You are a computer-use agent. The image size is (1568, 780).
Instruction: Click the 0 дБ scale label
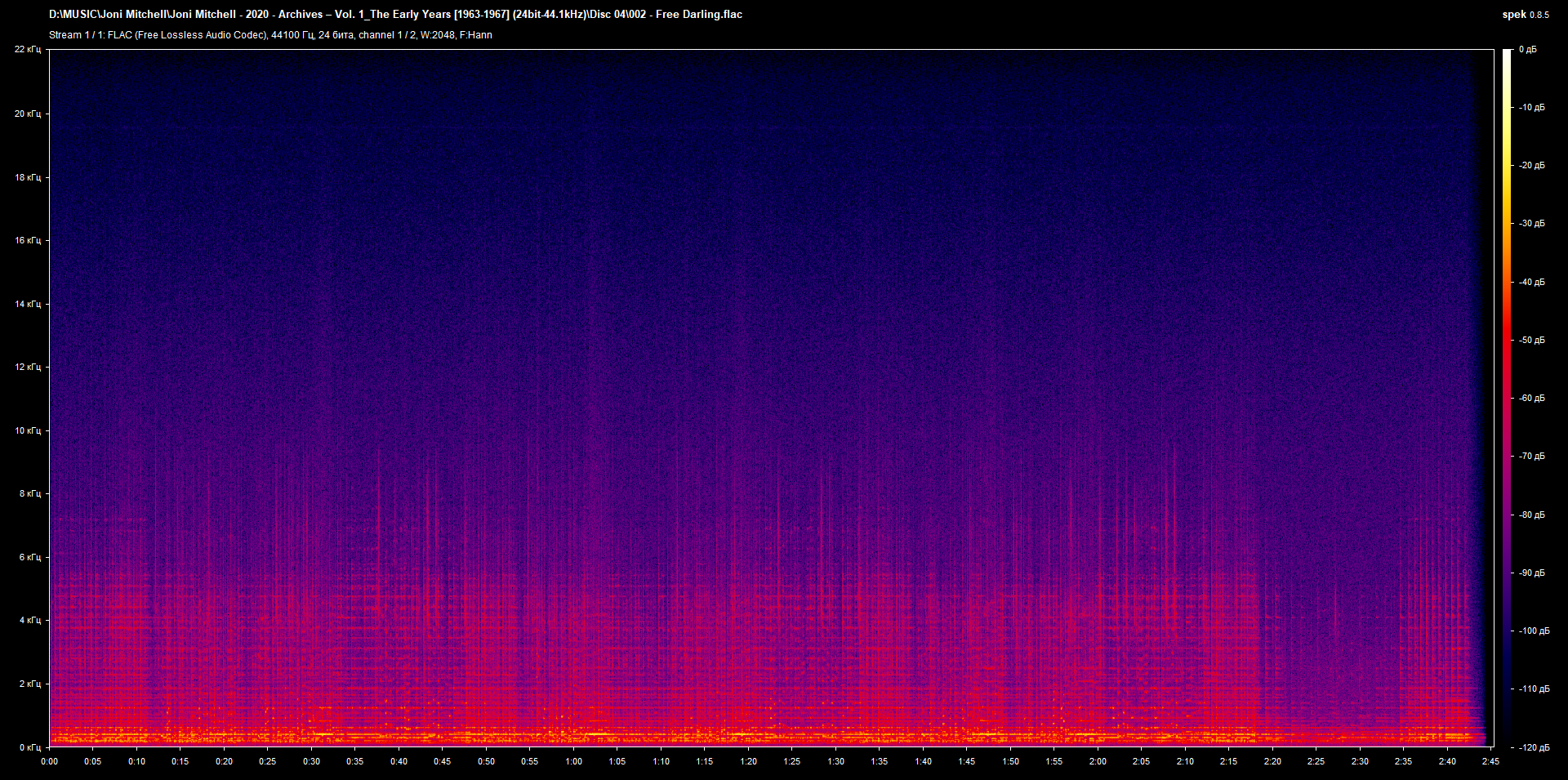[x=1527, y=50]
